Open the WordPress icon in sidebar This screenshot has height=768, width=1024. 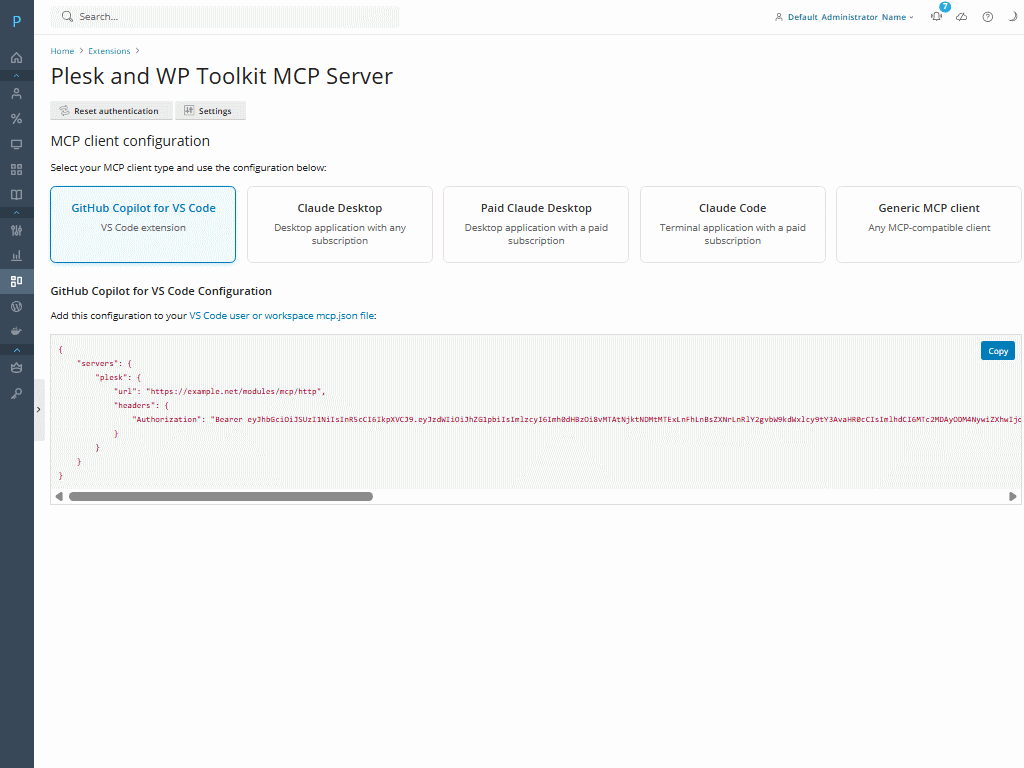[16, 306]
